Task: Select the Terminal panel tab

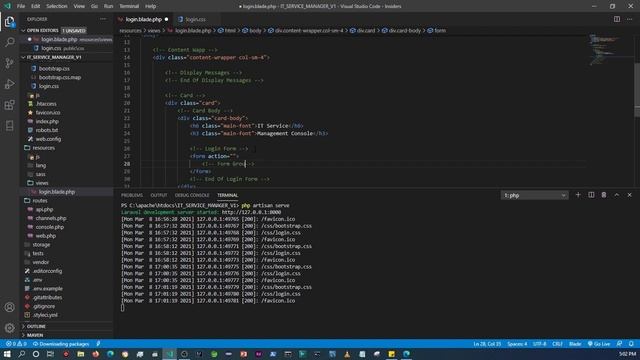Action: click(227, 195)
